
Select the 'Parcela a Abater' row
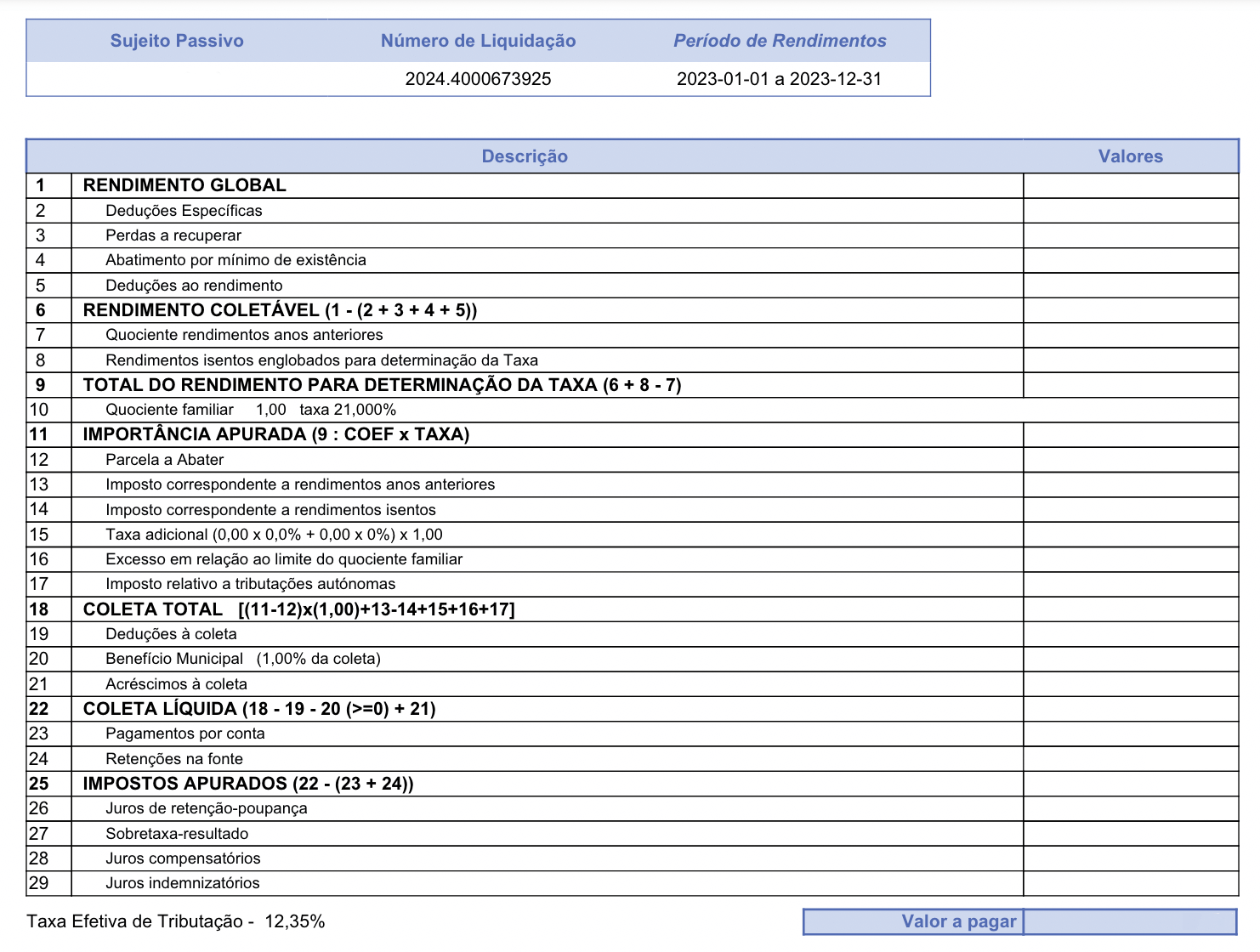tap(164, 460)
